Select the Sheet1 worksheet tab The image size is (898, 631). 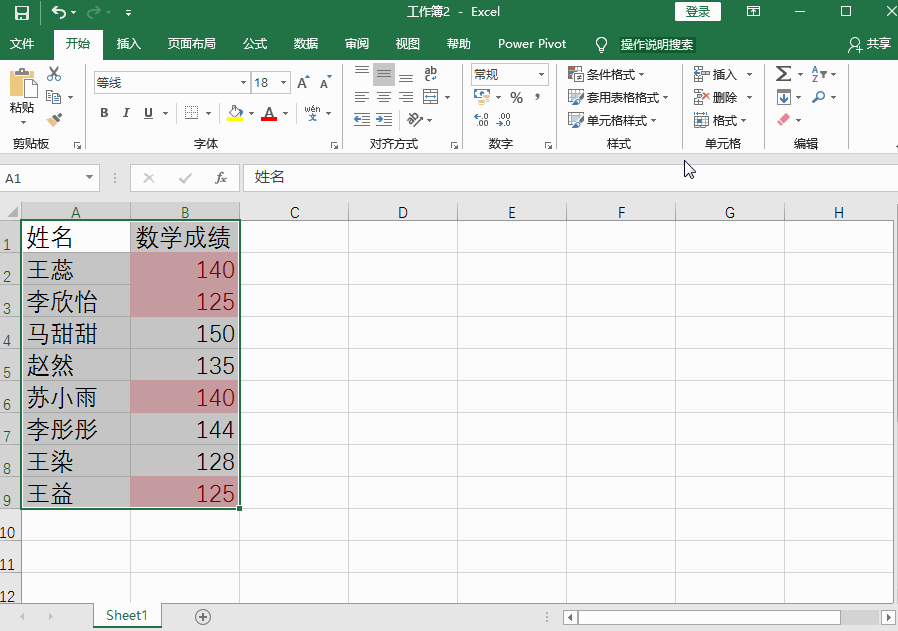pos(127,616)
